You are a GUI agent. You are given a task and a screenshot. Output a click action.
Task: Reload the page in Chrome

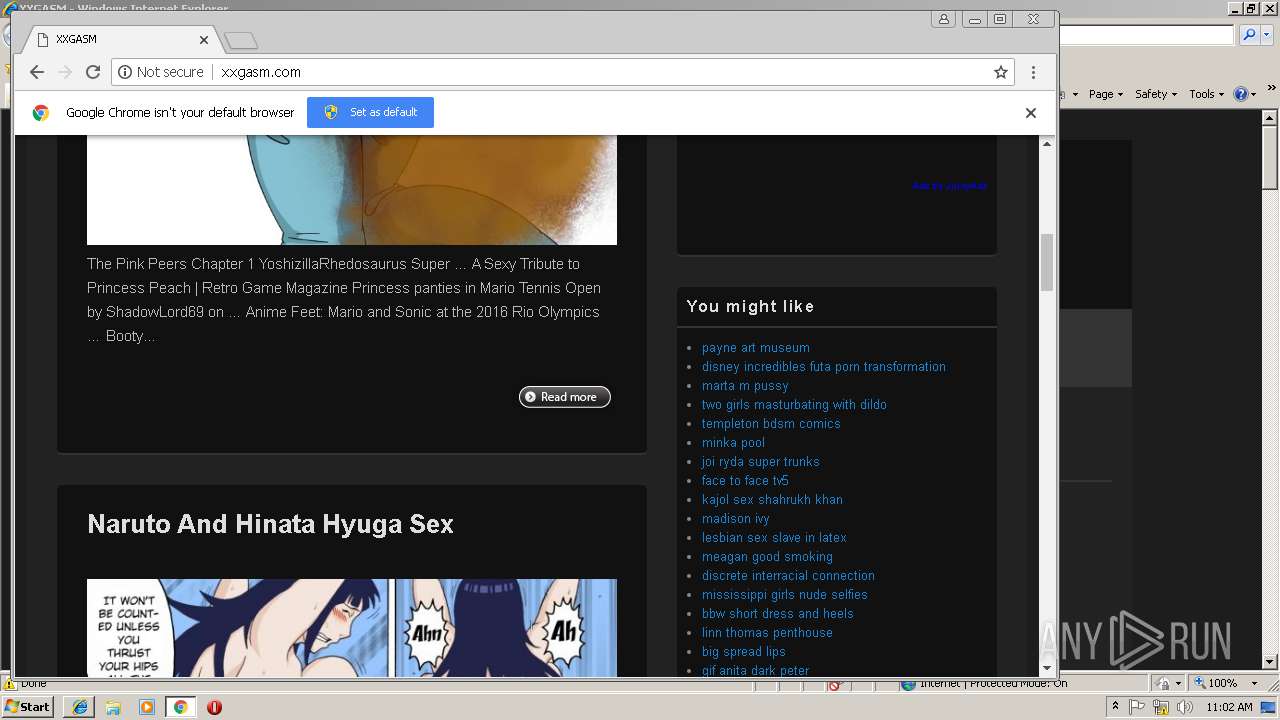click(93, 72)
